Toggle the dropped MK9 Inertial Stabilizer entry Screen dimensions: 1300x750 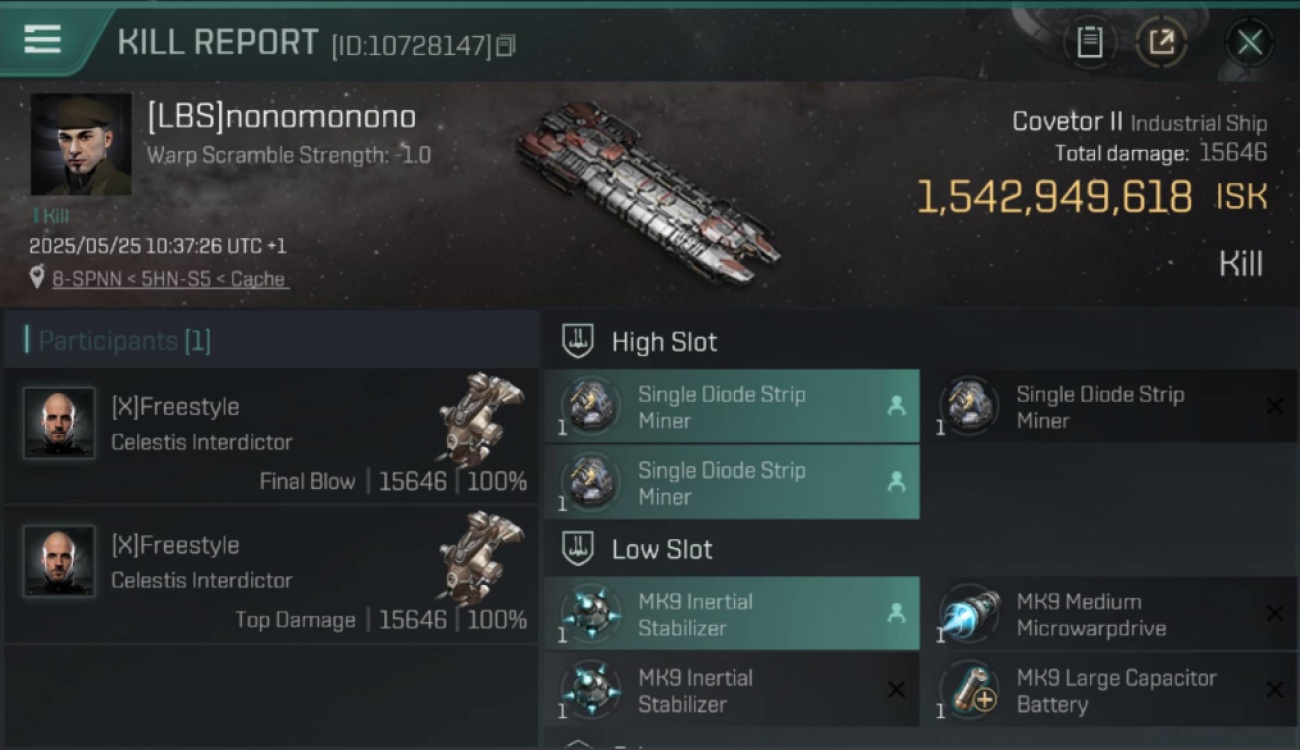732,614
